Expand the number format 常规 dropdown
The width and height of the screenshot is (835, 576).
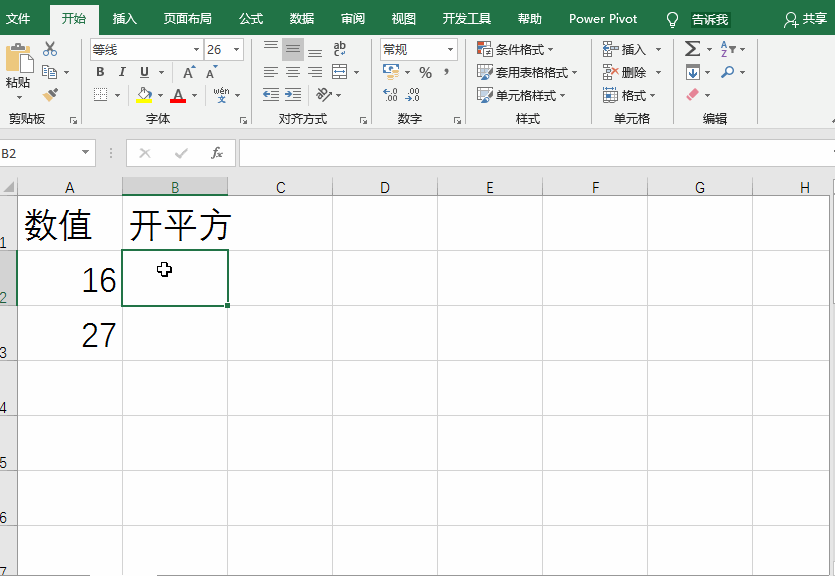(450, 50)
